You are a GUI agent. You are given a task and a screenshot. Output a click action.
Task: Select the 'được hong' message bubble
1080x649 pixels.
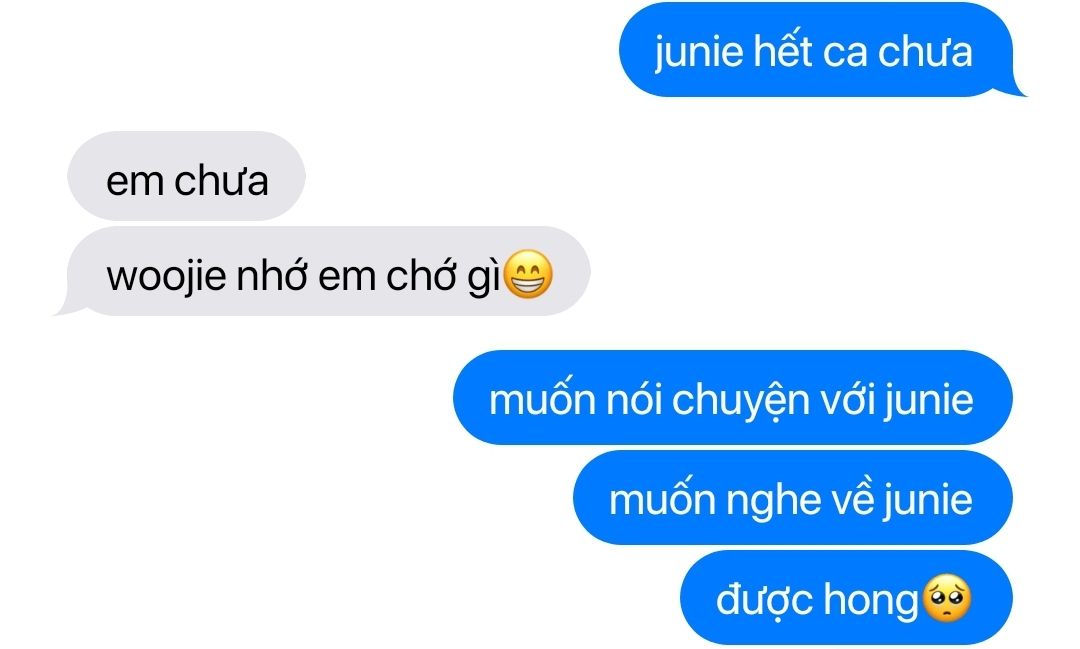click(847, 597)
